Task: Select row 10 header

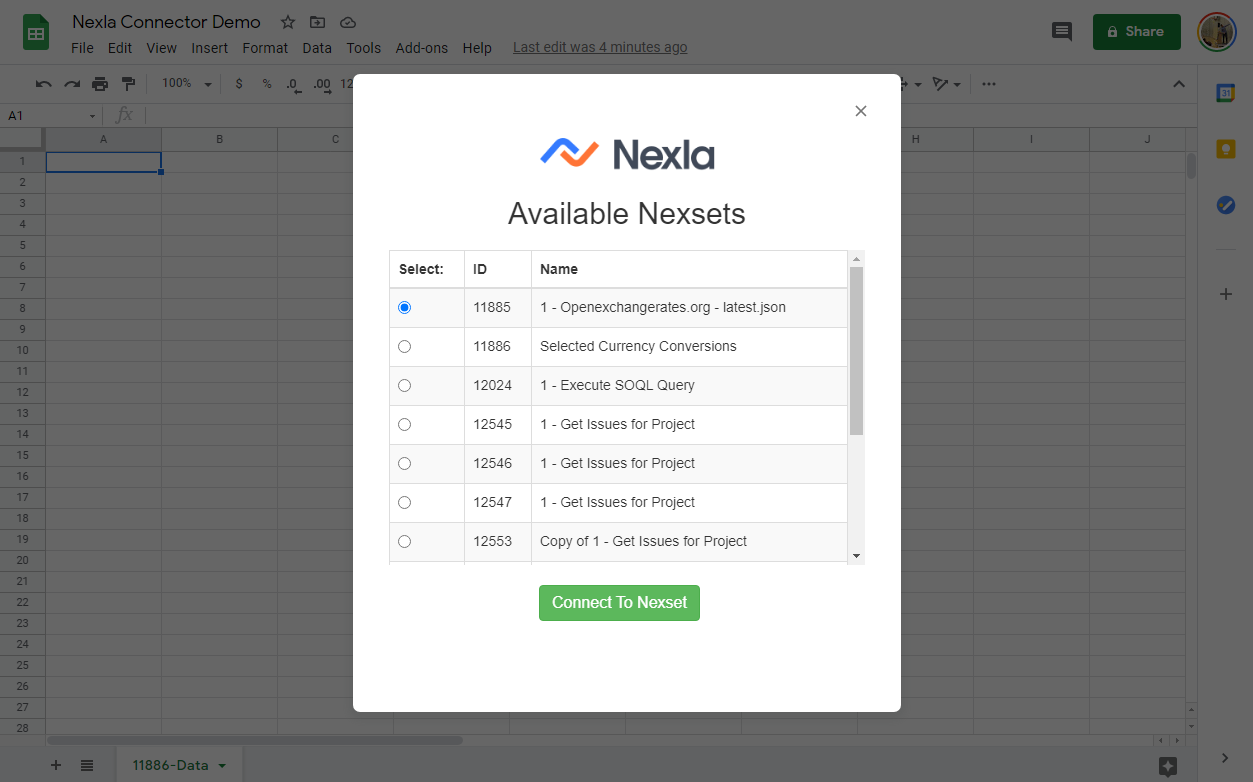Action: [x=22, y=350]
